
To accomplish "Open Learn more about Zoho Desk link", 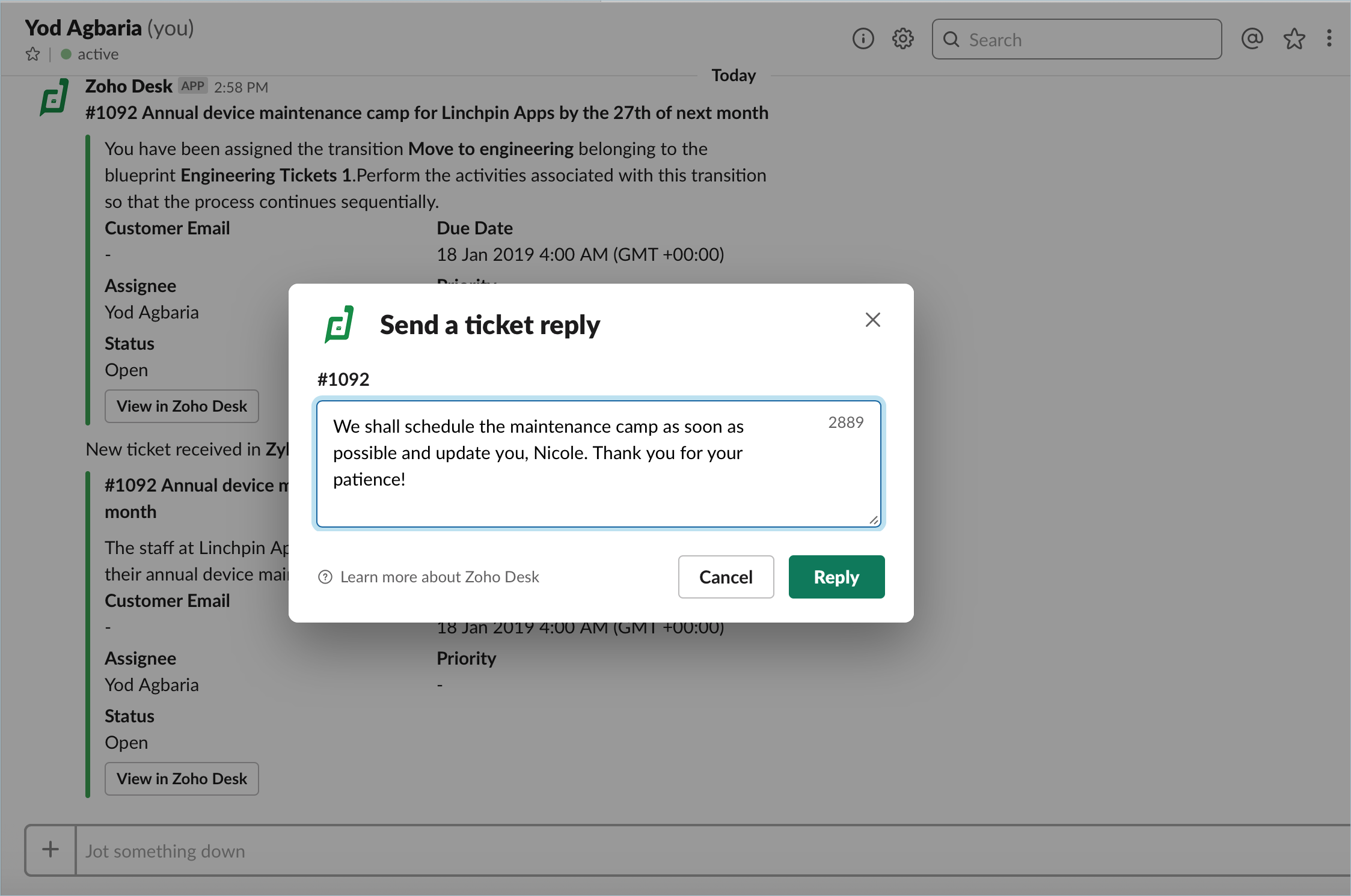I will 440,577.
